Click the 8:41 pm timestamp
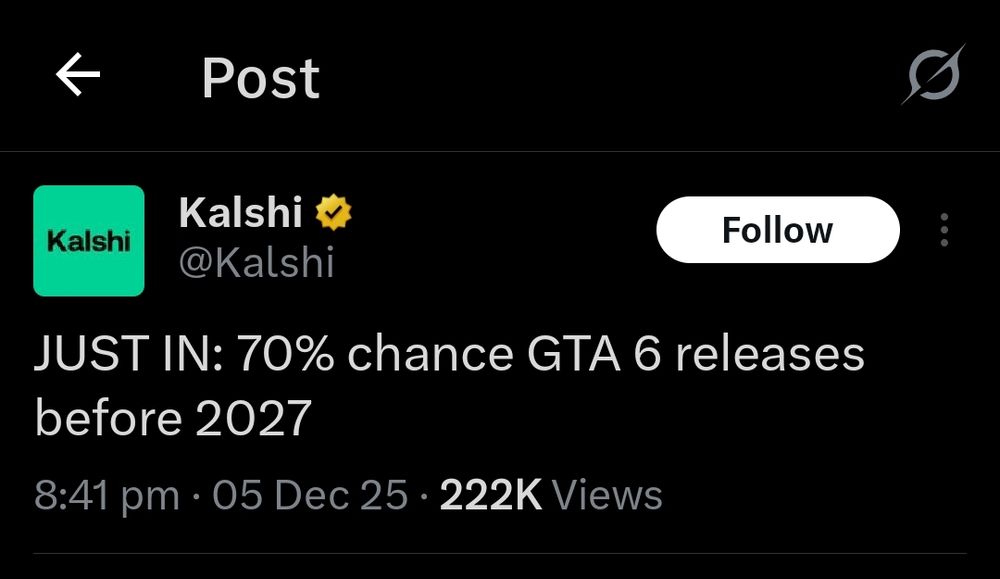Viewport: 1000px width, 579px height. 107,495
